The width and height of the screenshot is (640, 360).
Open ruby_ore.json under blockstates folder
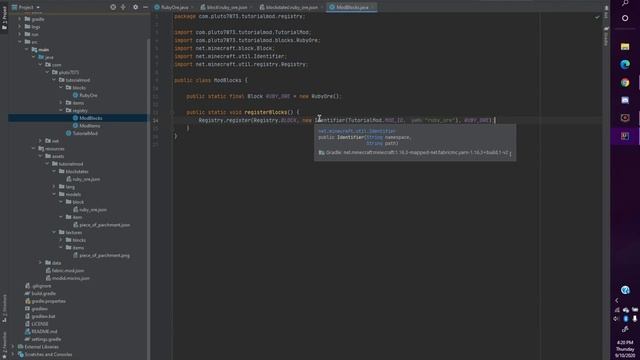pos(83,179)
